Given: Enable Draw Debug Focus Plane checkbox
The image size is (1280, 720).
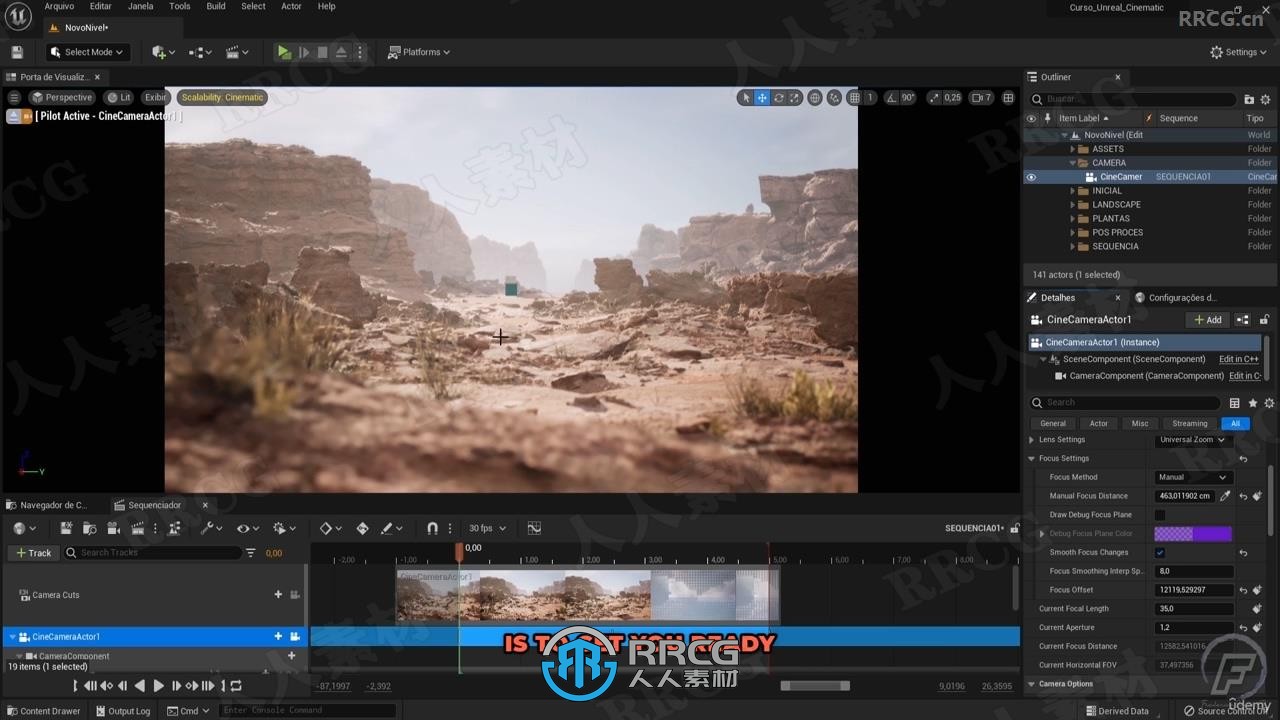Looking at the screenshot, I should tap(1160, 515).
